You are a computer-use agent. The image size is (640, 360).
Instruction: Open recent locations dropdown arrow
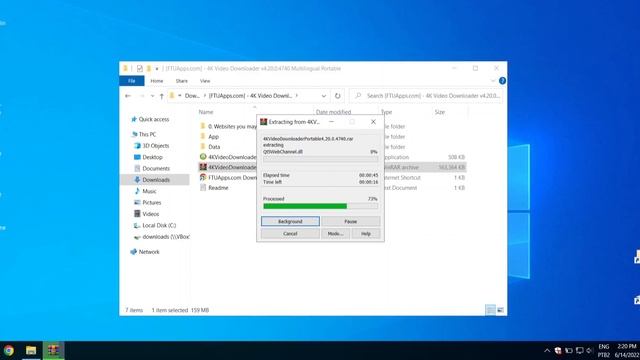click(152, 96)
